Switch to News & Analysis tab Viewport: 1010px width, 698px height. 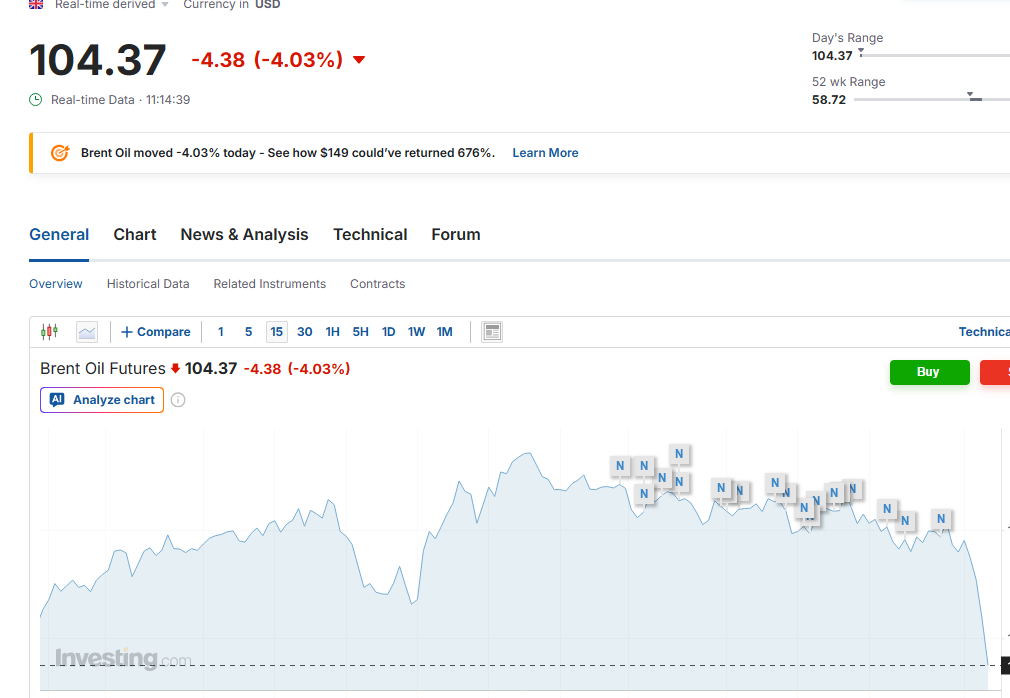(244, 234)
